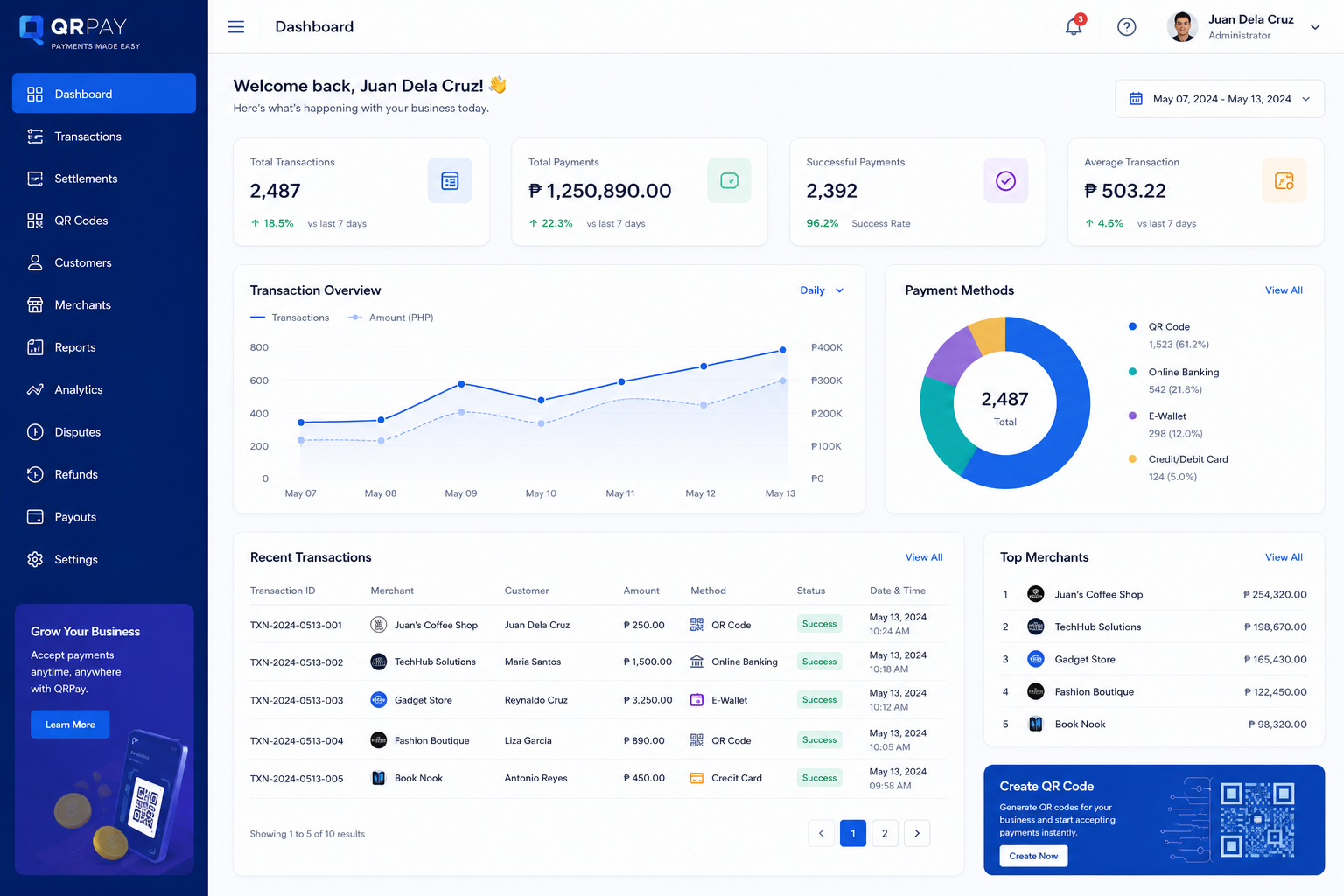
Task: Click QR Code icon in TXN-2024-0513-001 row
Action: click(x=696, y=625)
